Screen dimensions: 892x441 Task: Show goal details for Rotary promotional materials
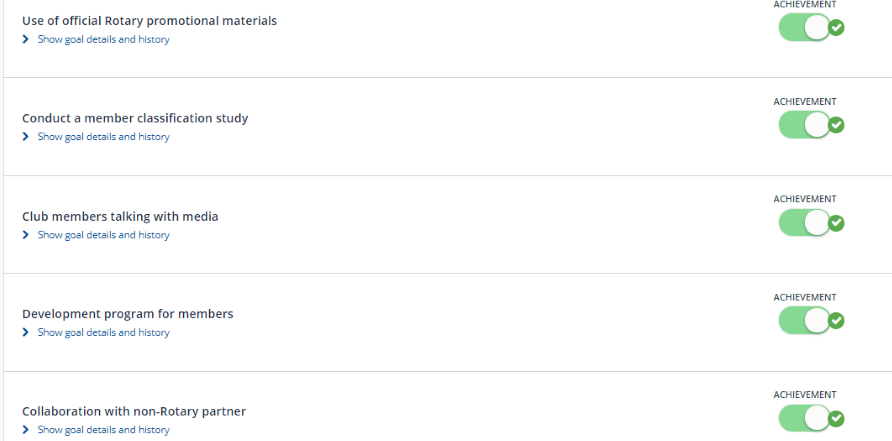pos(103,40)
